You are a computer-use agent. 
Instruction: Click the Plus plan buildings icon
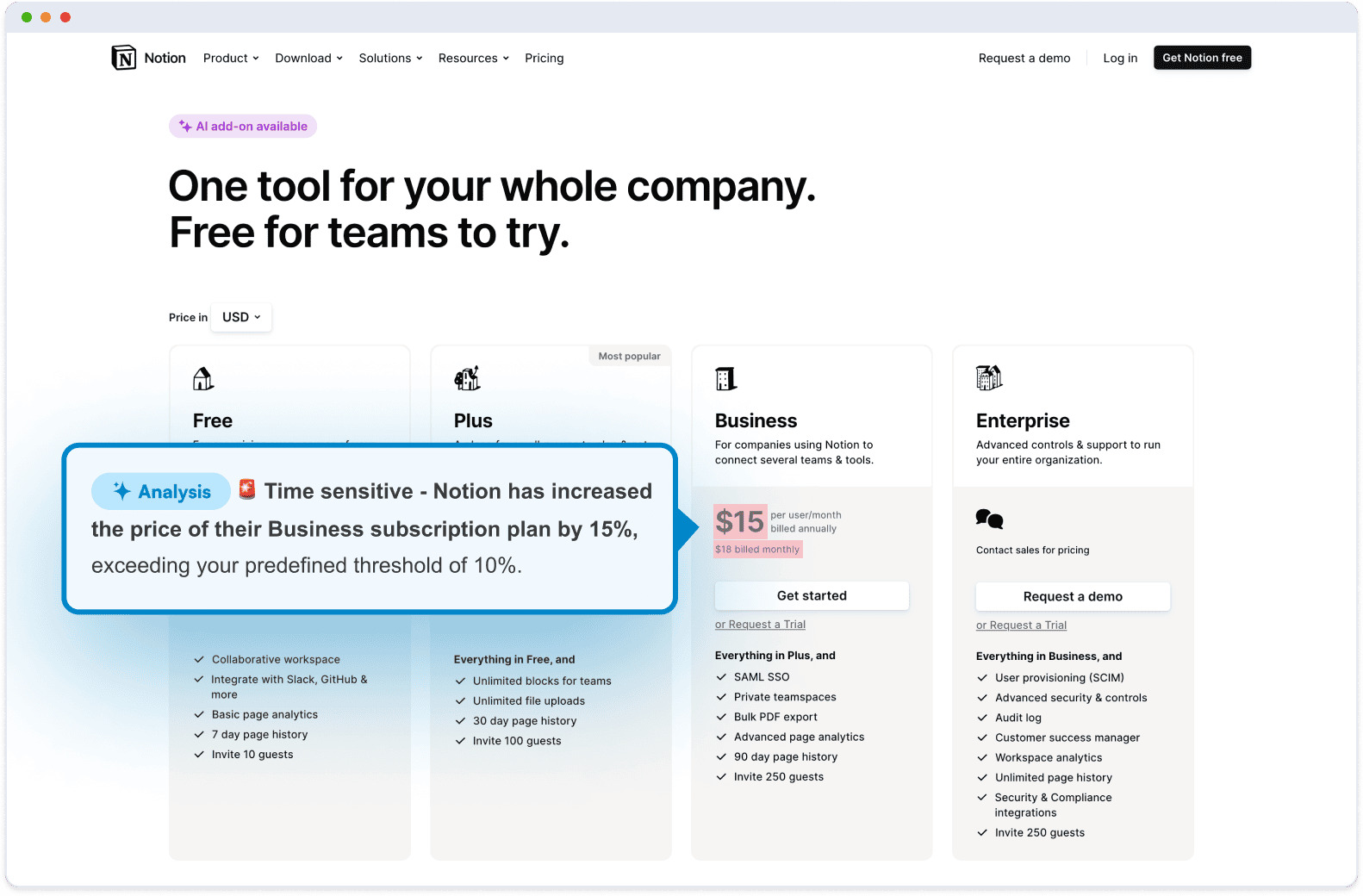467,378
